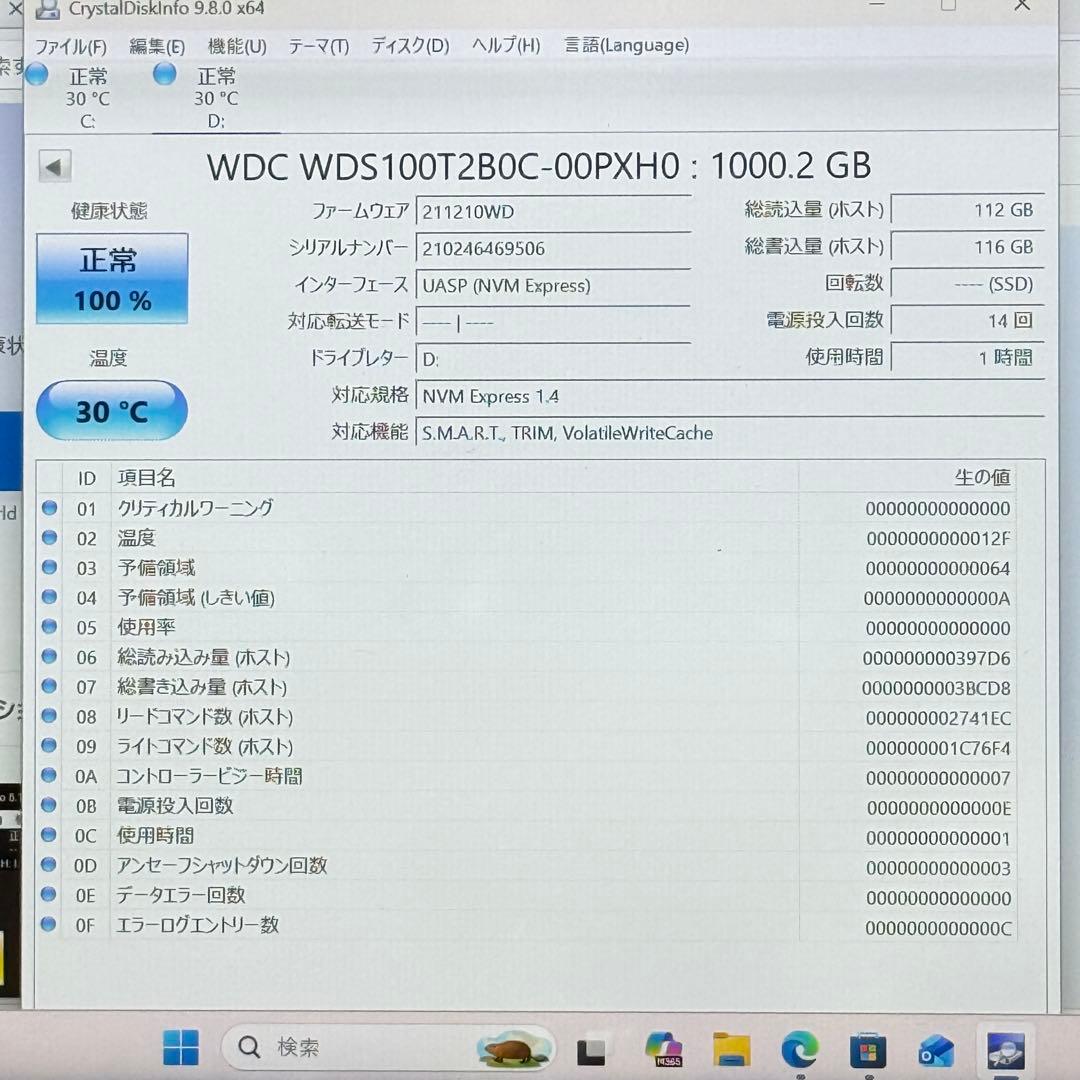Select raw value 00000003BCD8

pos(937,688)
